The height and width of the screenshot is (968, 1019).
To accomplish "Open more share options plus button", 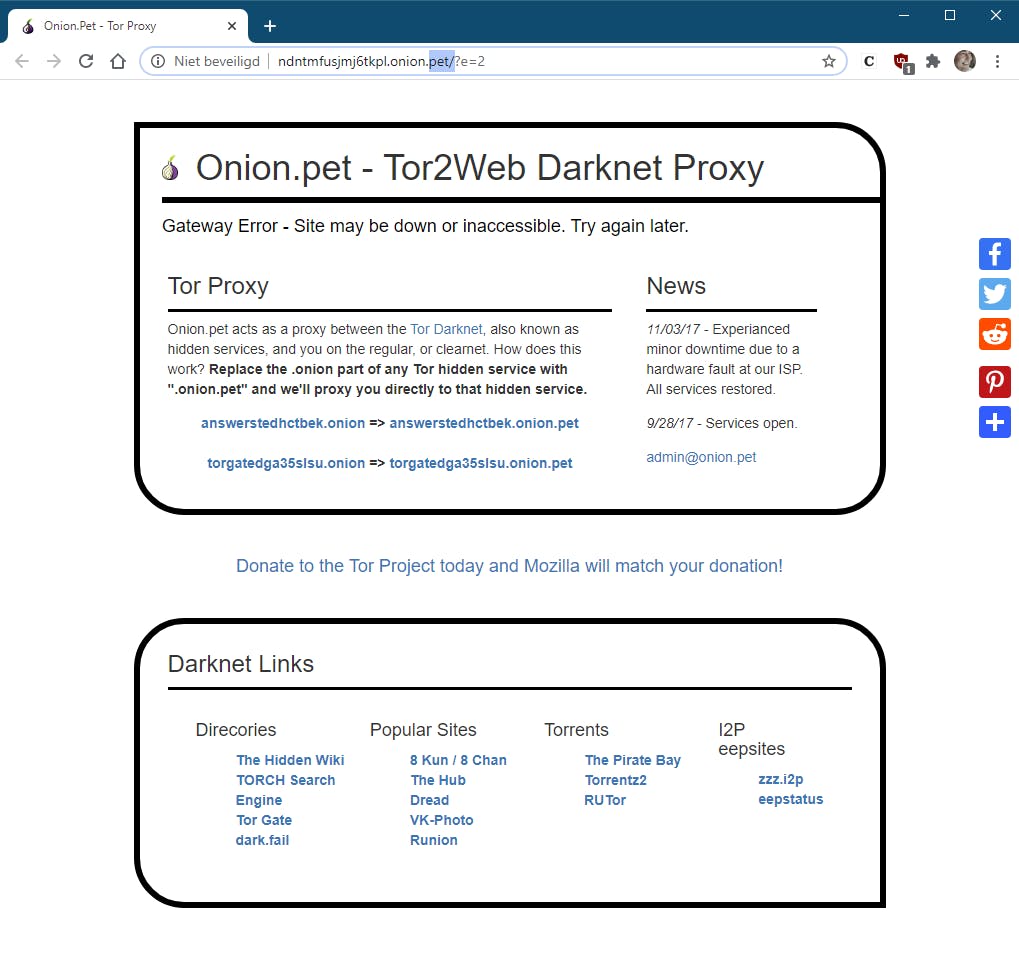I will [x=995, y=422].
